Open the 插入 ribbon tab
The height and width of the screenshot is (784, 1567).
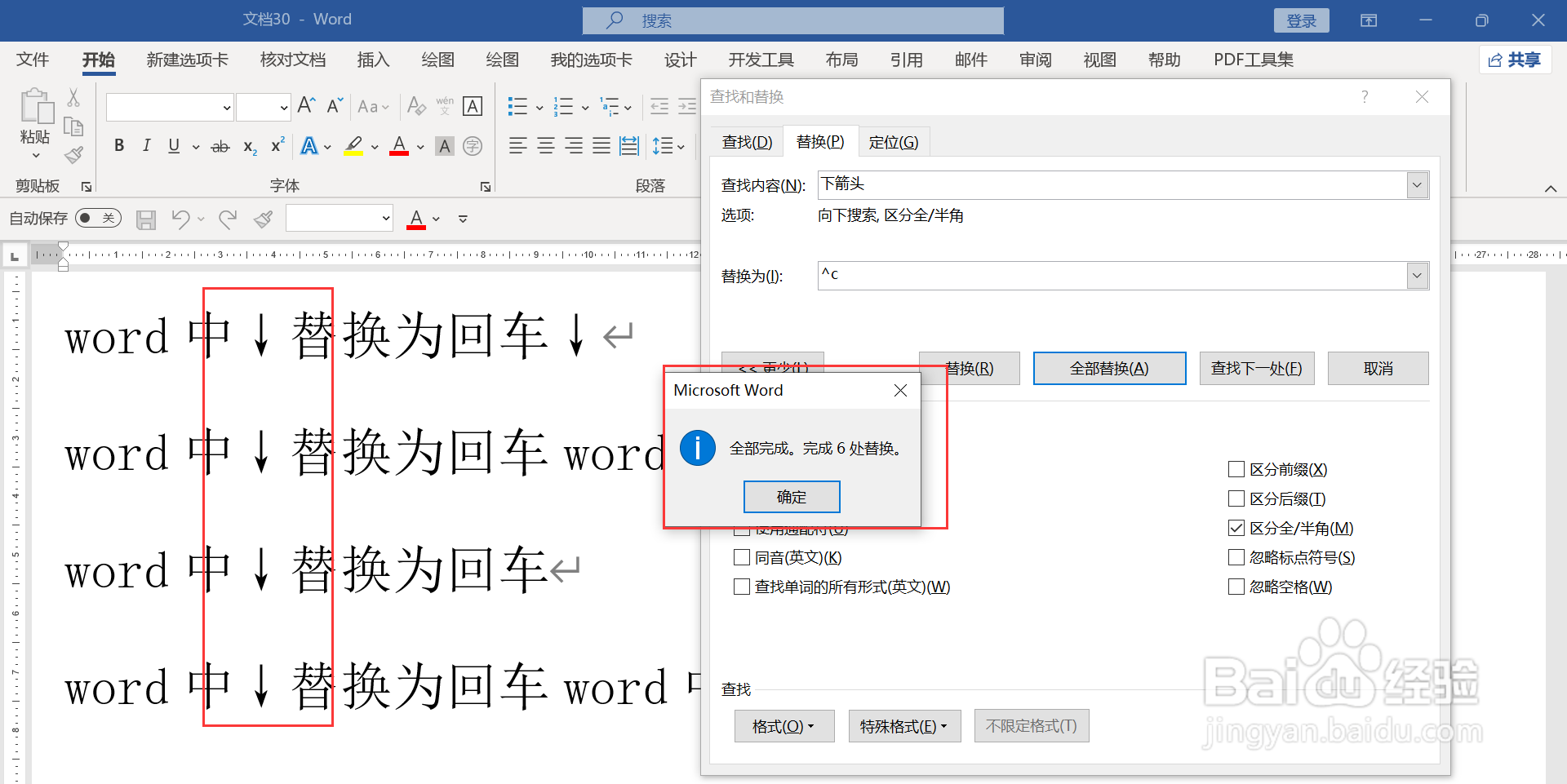tap(373, 60)
